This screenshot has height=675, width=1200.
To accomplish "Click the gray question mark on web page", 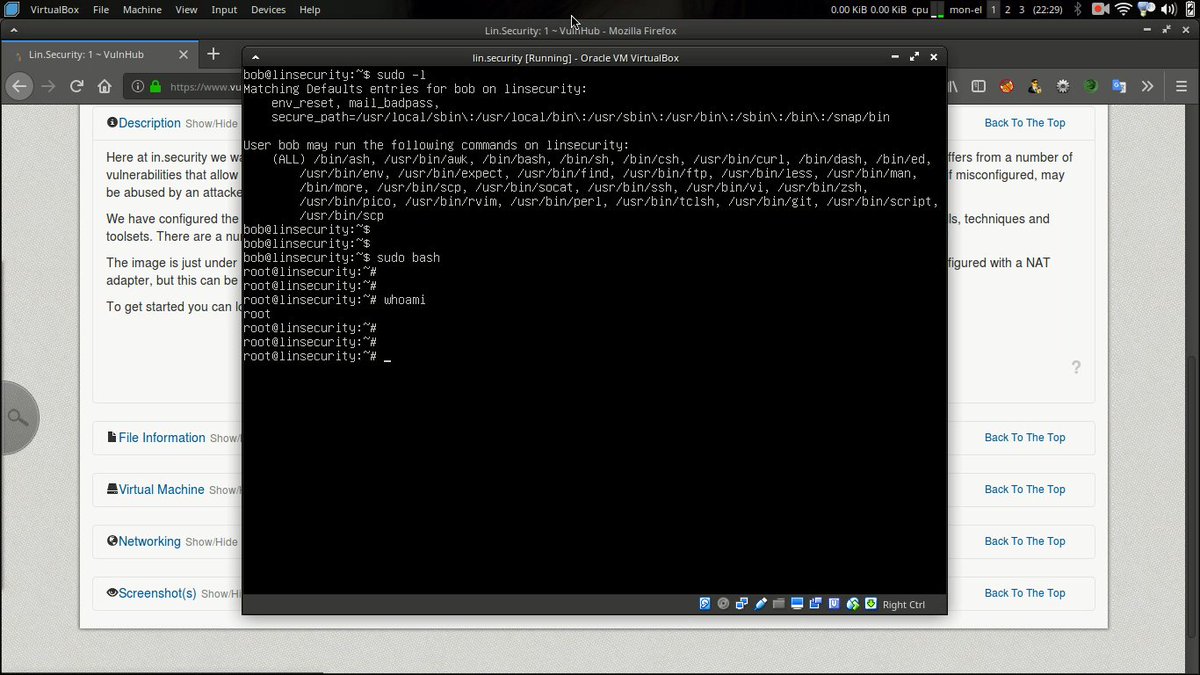I will [x=1076, y=367].
